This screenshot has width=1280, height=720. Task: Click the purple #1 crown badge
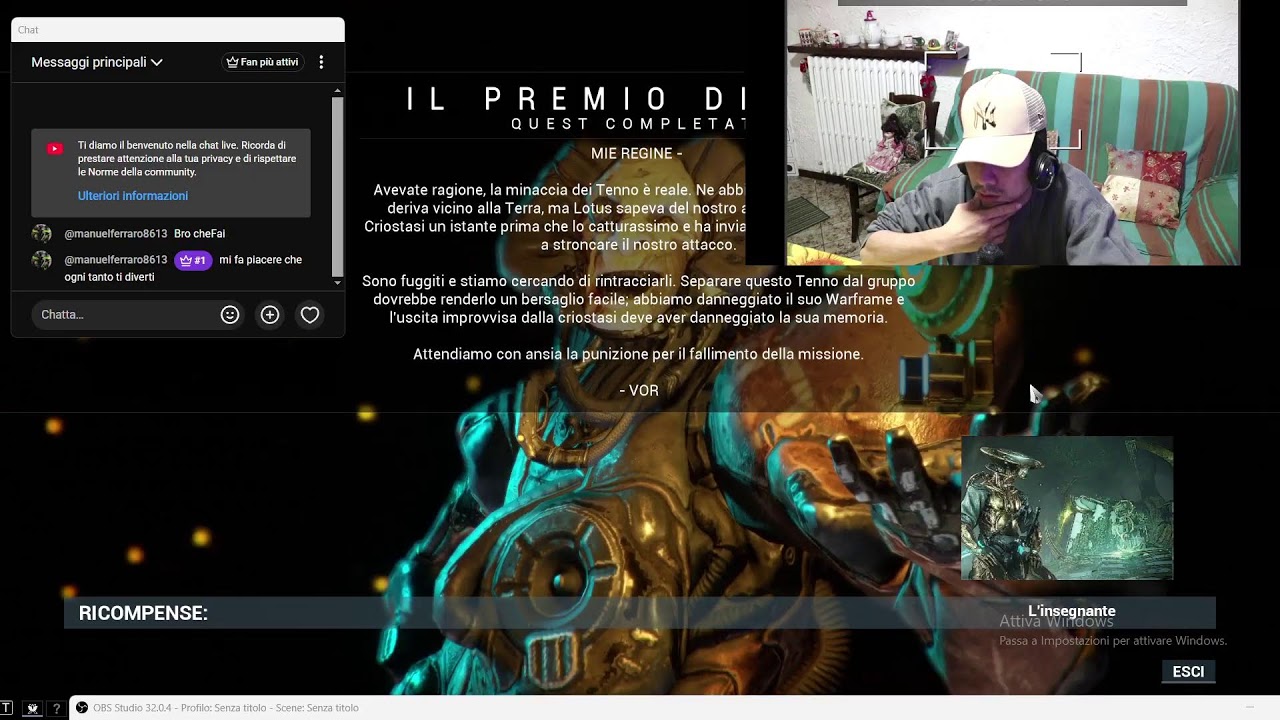tap(193, 260)
